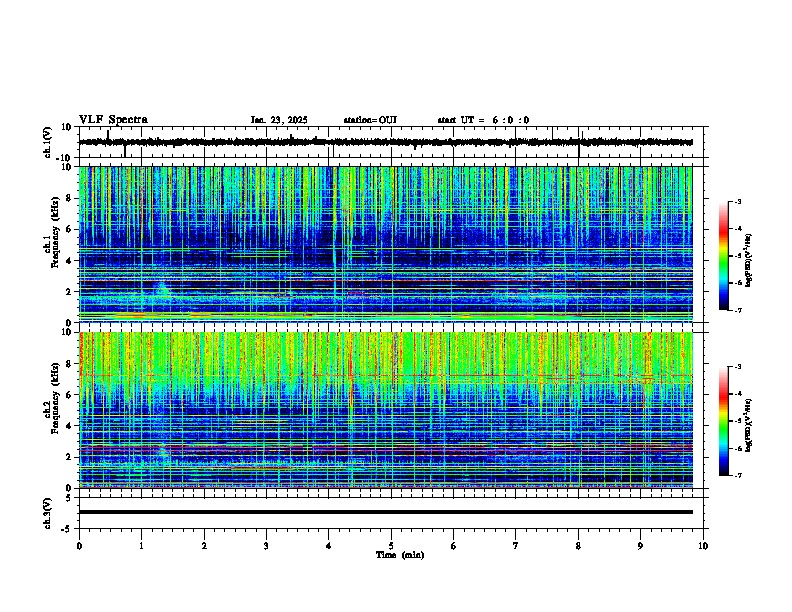
Task: Click the "ch.1(V)" axis label
Action: pos(48,142)
